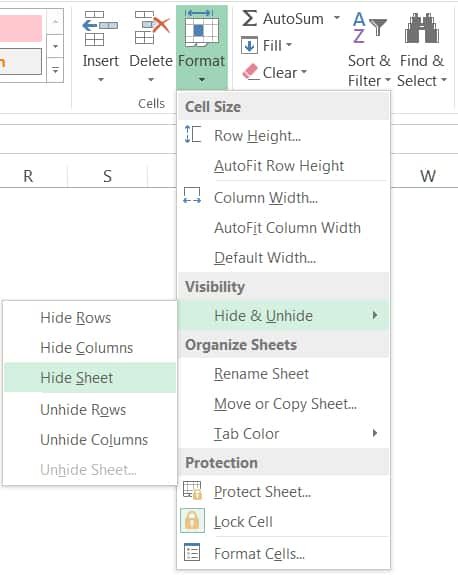Select the pink cell style swatch
This screenshot has width=458, height=575.
point(21,29)
